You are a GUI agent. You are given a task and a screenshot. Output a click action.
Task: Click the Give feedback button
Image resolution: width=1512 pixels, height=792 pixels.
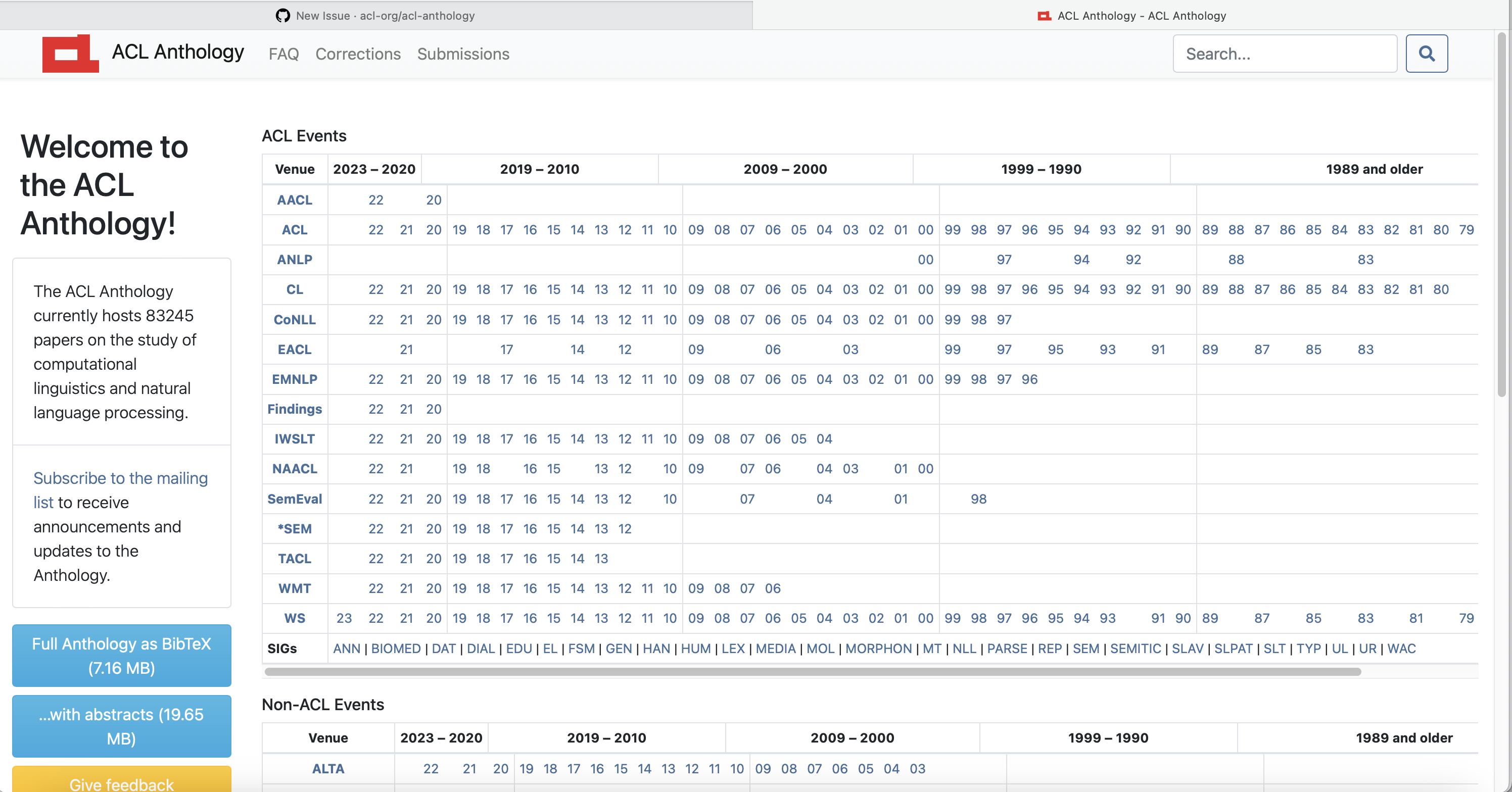(121, 784)
